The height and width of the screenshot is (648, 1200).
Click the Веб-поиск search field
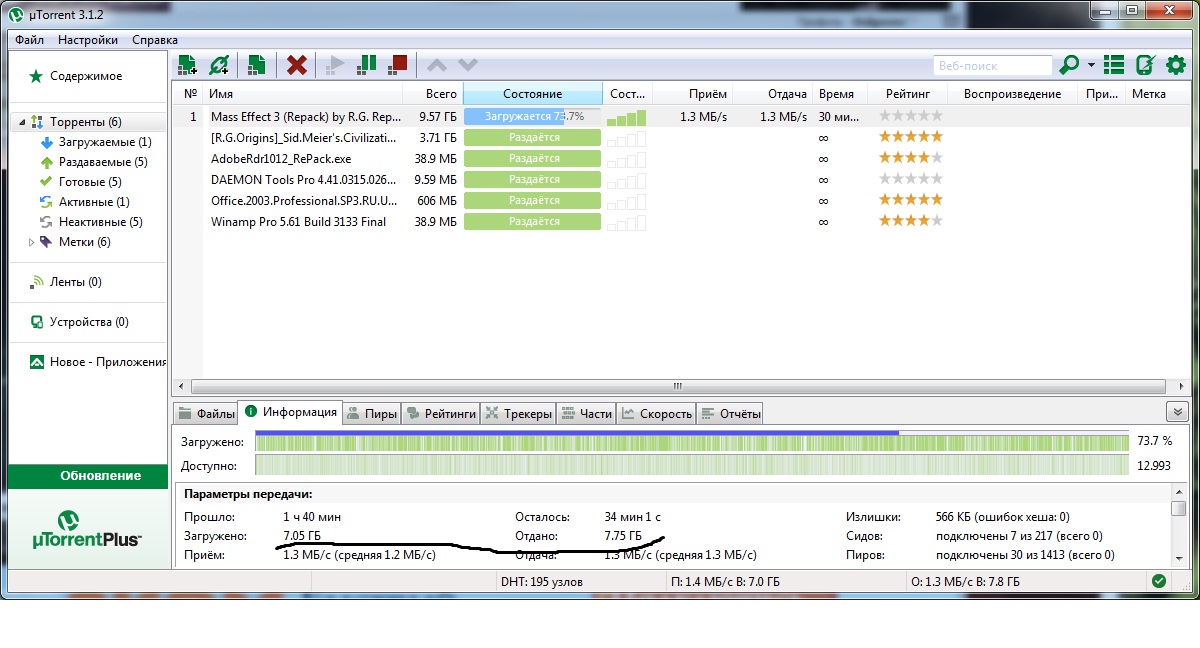[x=992, y=66]
